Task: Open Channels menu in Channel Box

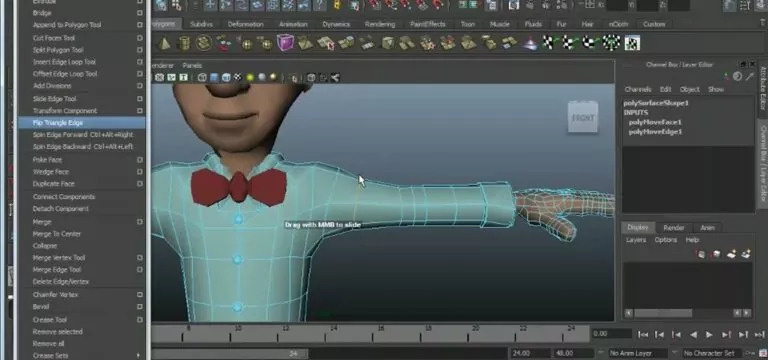Action: click(638, 89)
